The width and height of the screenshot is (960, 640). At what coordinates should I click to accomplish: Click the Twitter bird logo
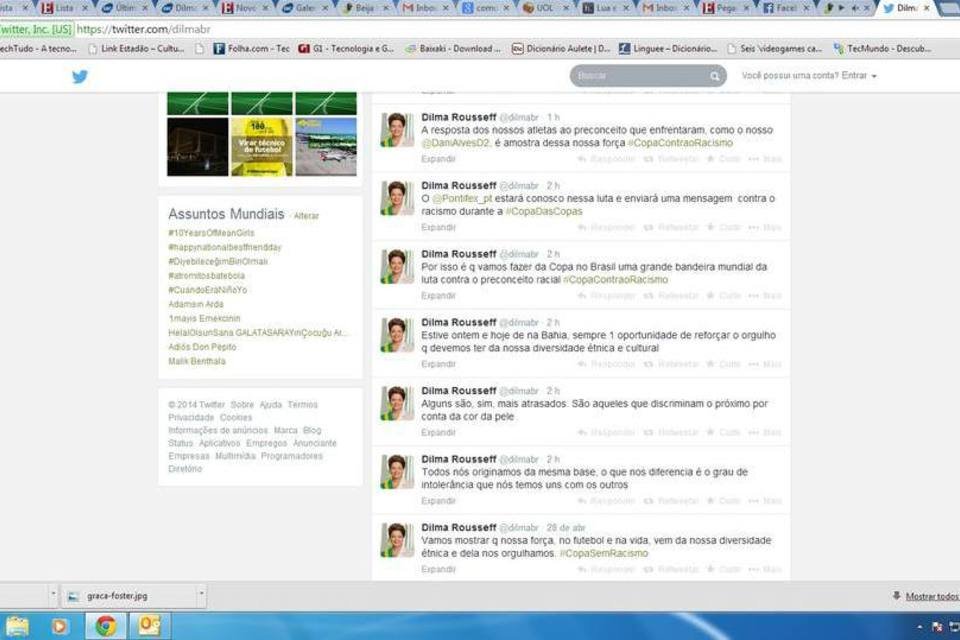pyautogui.click(x=80, y=77)
